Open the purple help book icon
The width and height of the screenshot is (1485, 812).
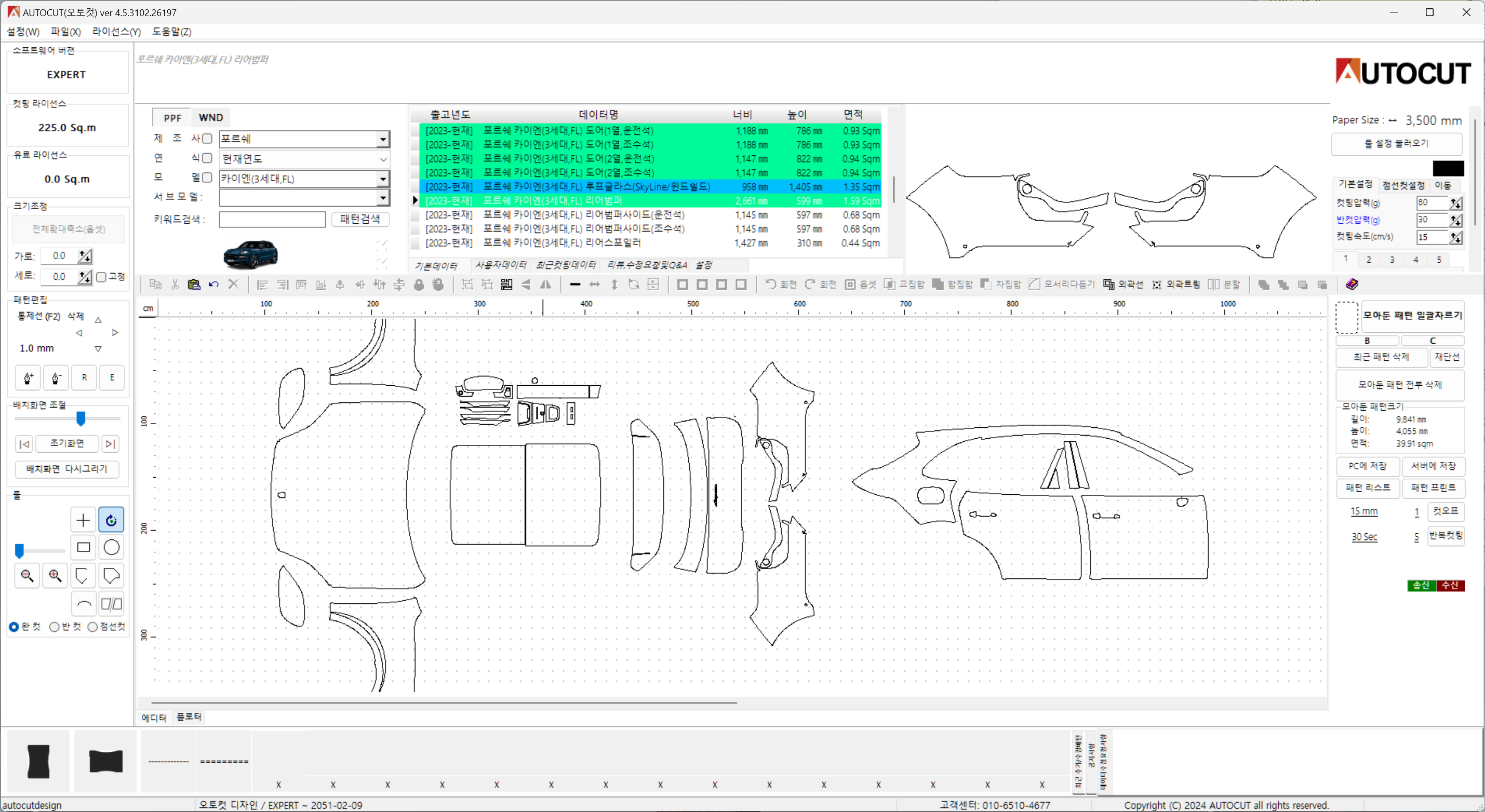point(1352,284)
